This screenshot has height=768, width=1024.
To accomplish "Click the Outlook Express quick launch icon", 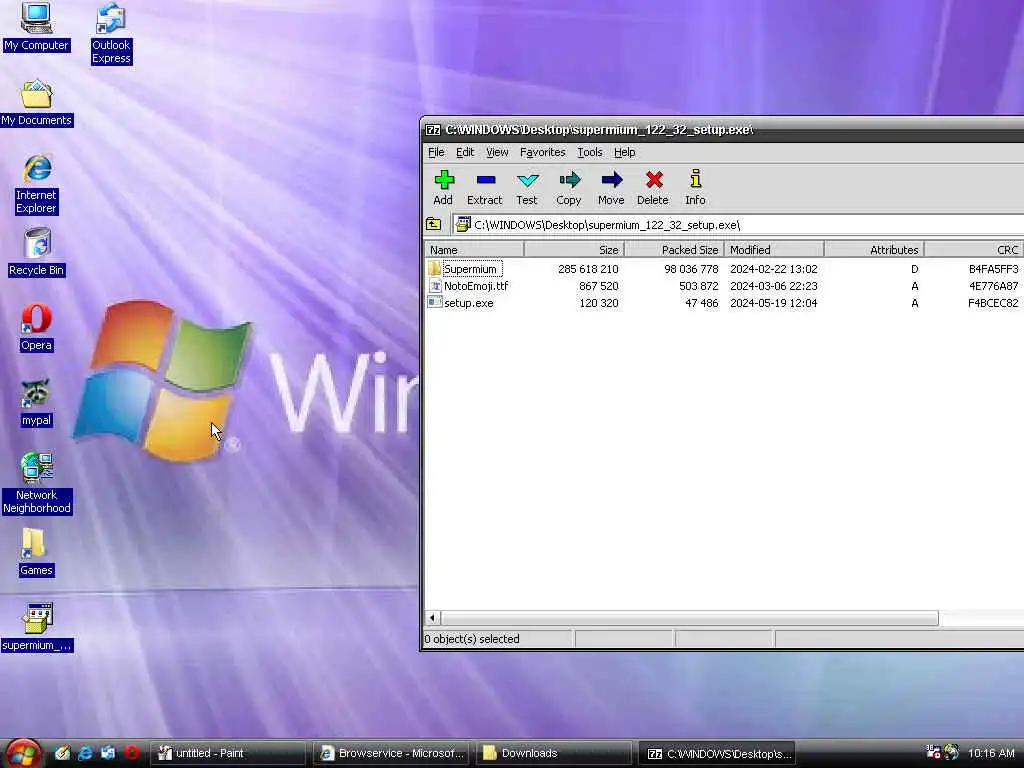I will click(x=108, y=753).
